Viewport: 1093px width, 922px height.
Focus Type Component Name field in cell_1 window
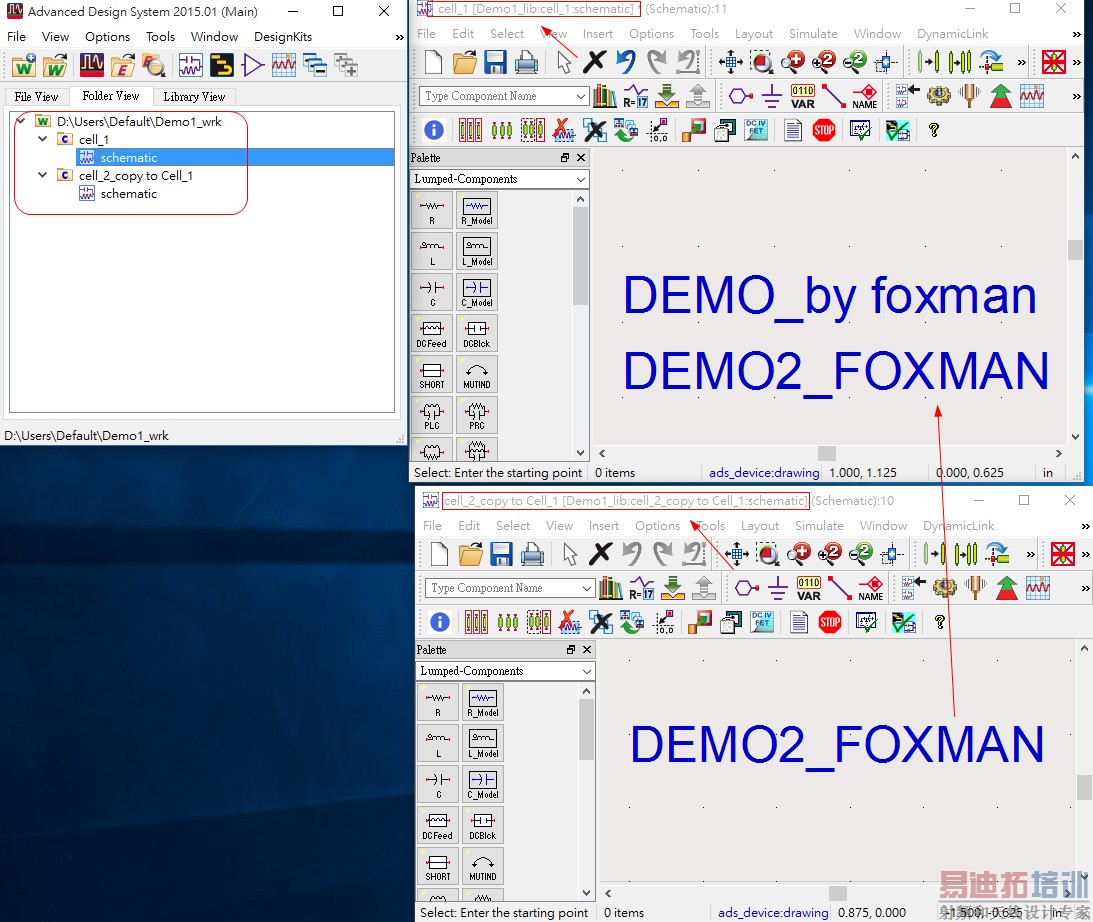[x=496, y=96]
